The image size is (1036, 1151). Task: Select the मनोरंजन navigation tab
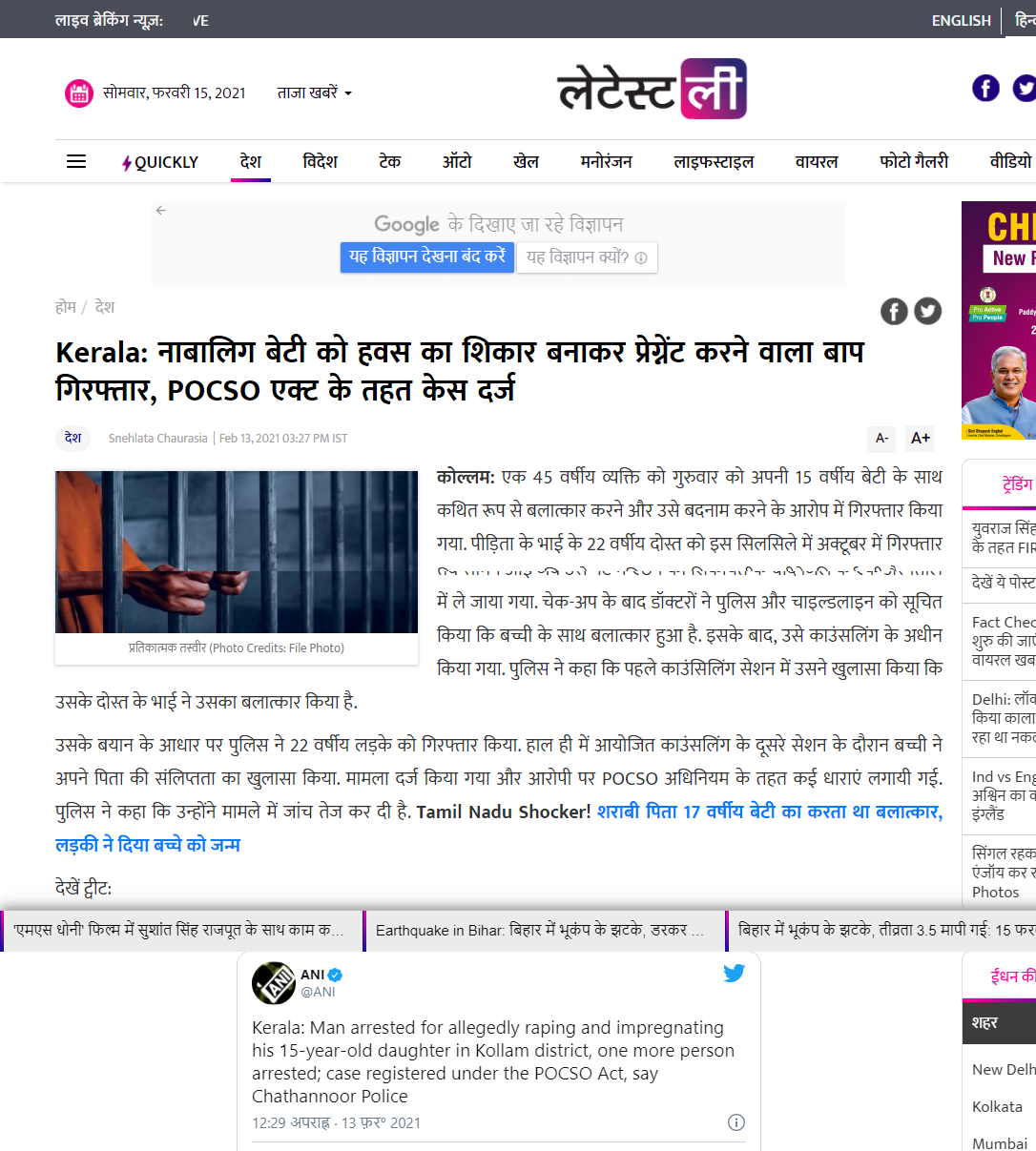point(606,162)
